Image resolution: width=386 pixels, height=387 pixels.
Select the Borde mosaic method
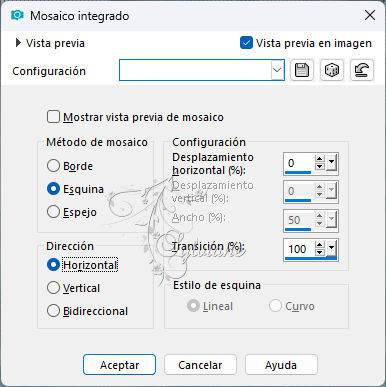tap(53, 166)
